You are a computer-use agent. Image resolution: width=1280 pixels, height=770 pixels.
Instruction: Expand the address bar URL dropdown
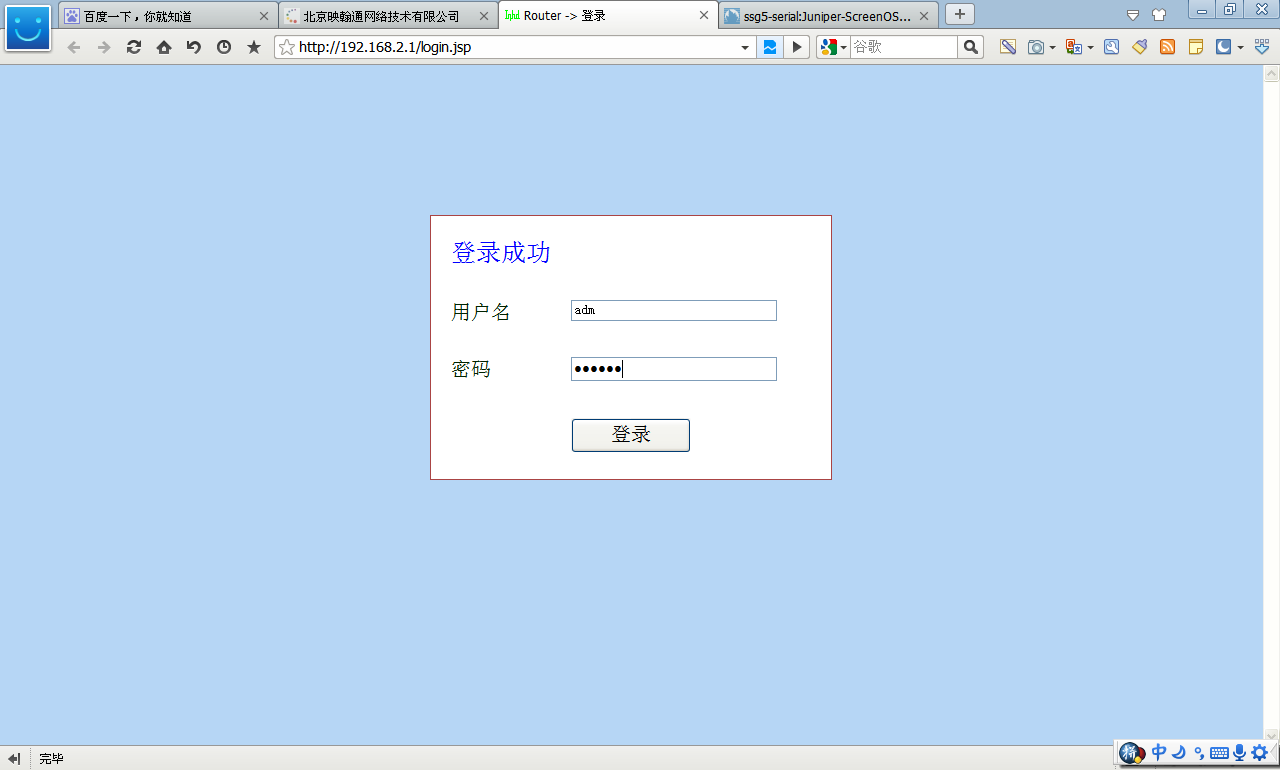click(745, 47)
